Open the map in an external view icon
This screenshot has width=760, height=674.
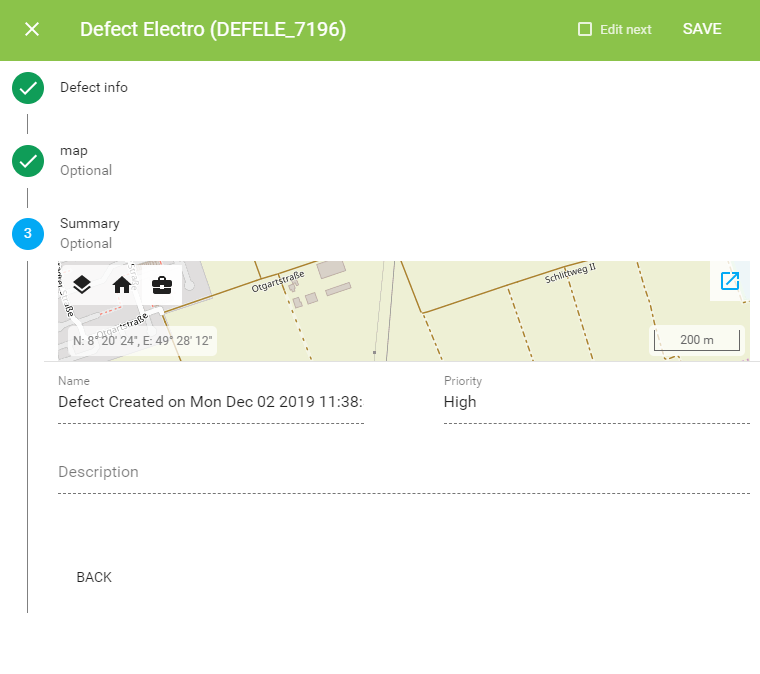point(729,281)
